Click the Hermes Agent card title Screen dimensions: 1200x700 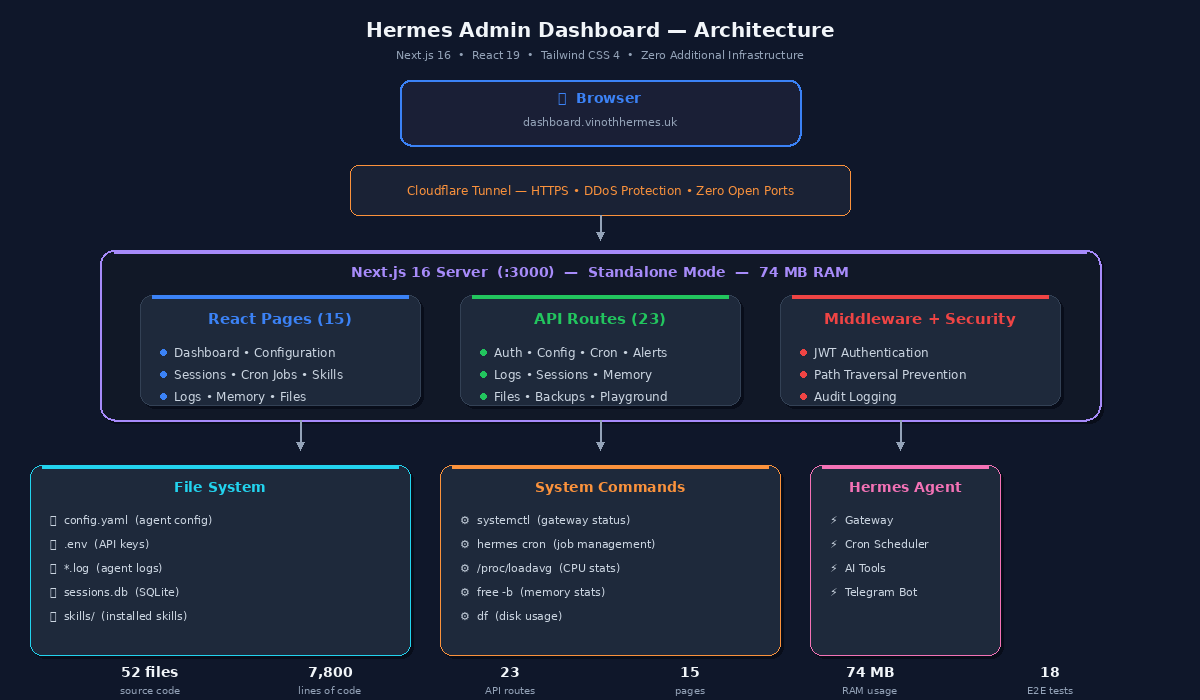pyautogui.click(x=905, y=487)
